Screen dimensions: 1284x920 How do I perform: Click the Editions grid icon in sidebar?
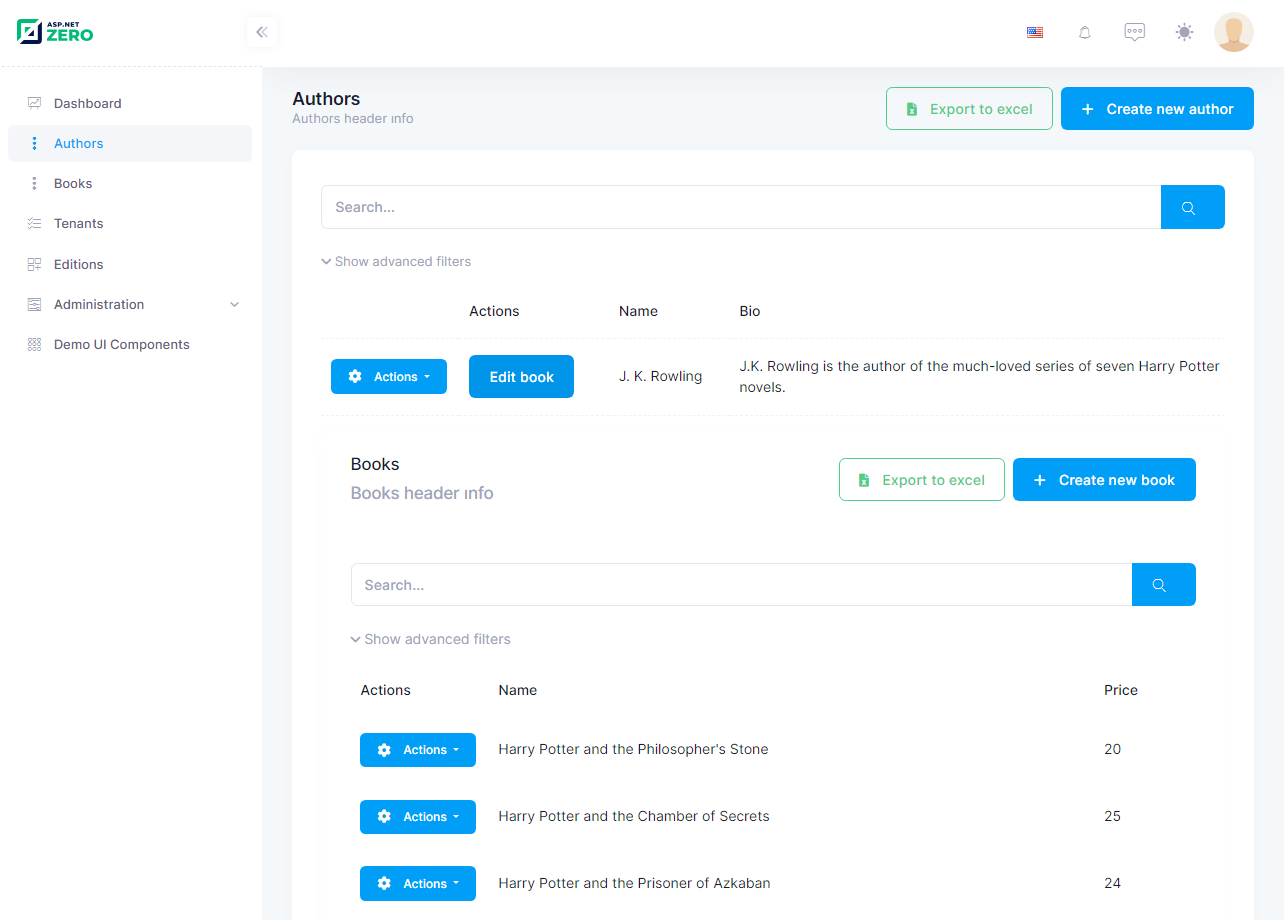(34, 264)
